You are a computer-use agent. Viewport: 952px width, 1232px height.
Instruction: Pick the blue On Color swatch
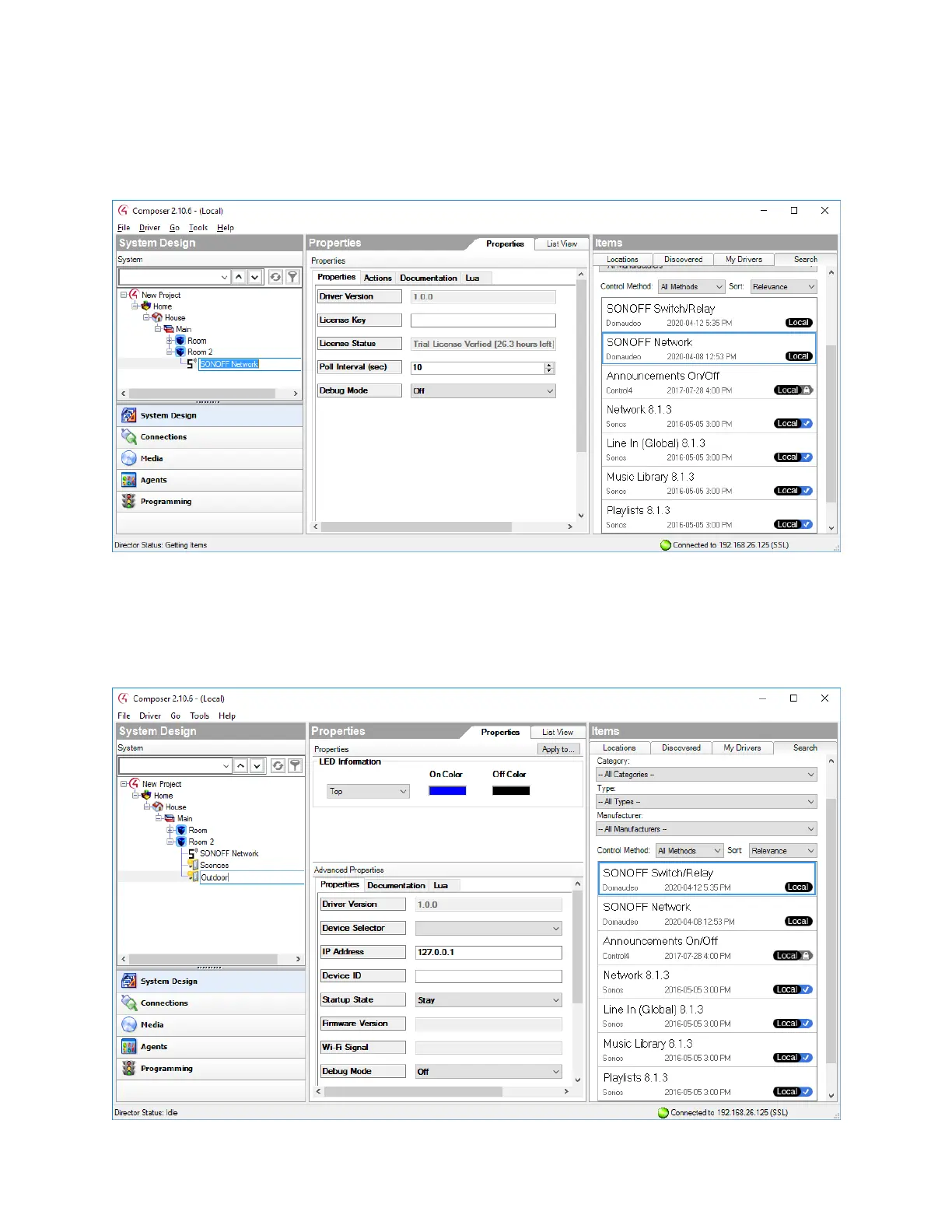coord(447,791)
